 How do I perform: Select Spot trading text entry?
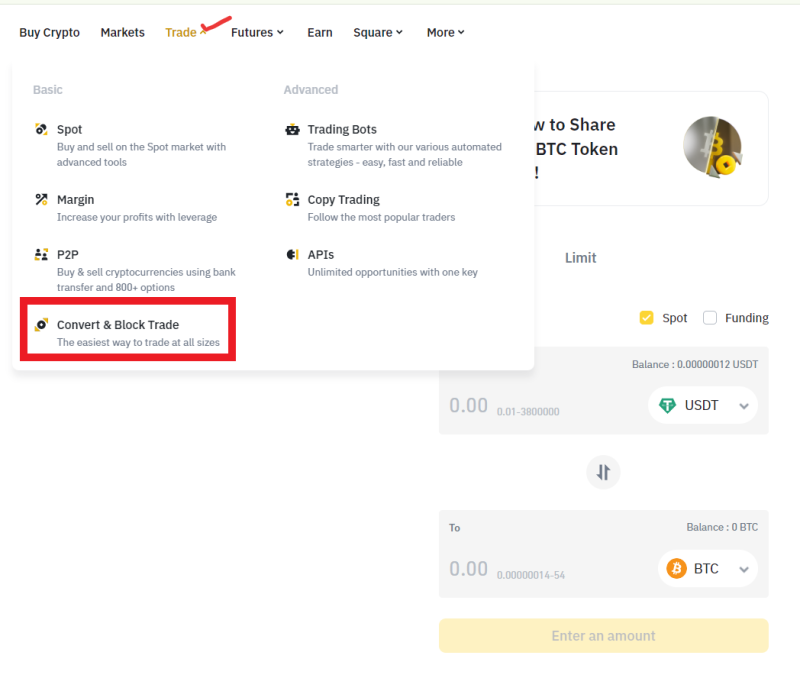pyautogui.click(x=69, y=130)
